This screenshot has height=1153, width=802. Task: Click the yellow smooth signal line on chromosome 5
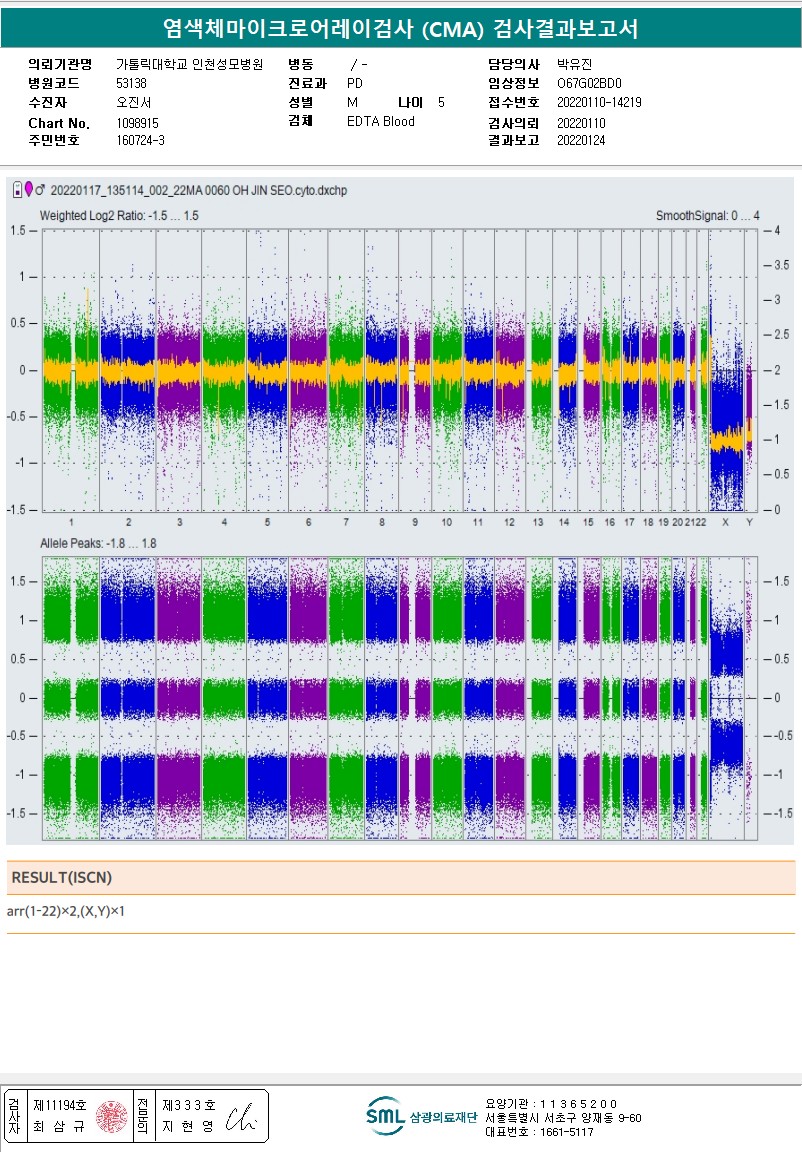click(x=267, y=372)
